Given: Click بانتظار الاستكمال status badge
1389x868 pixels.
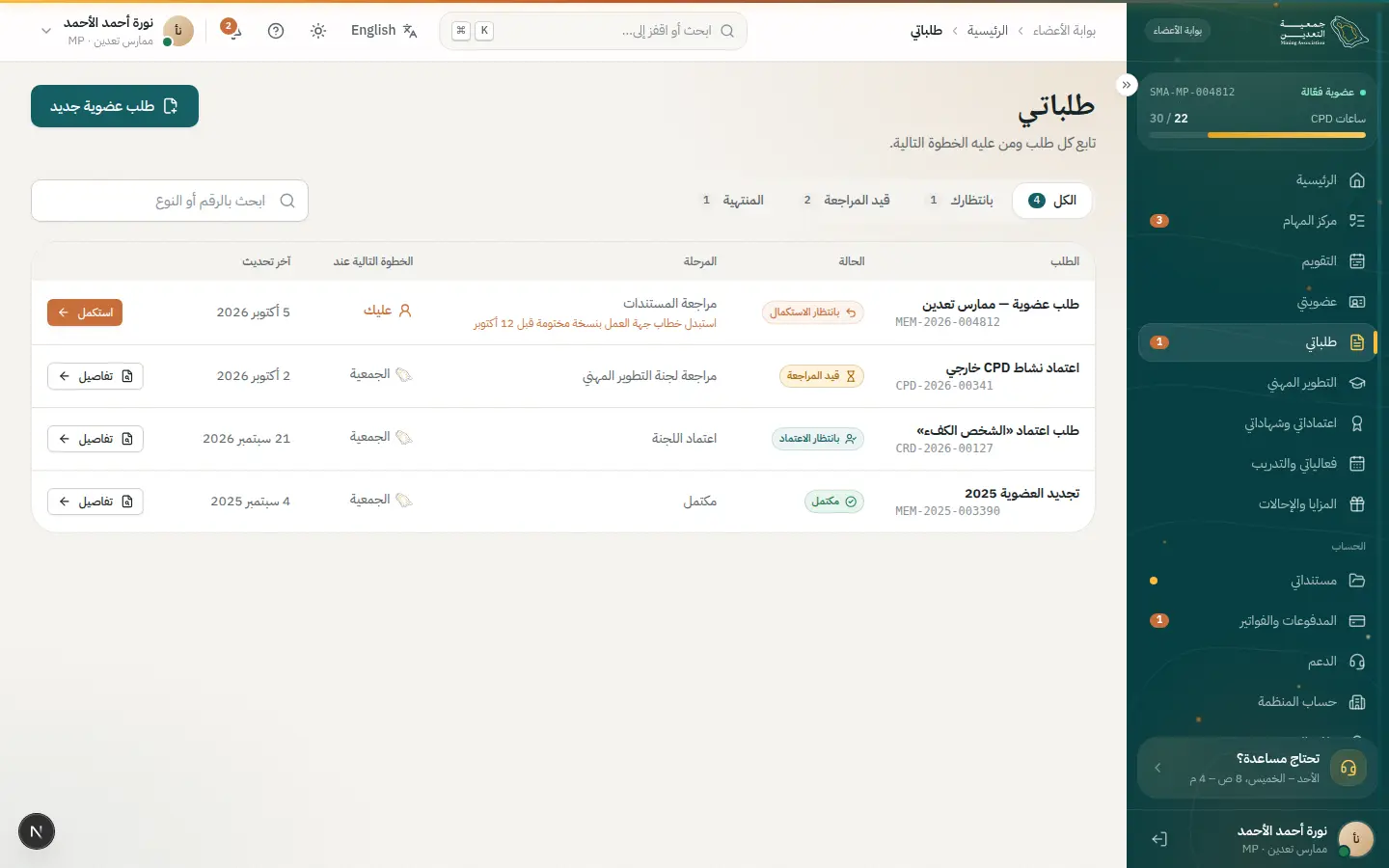Looking at the screenshot, I should [813, 312].
